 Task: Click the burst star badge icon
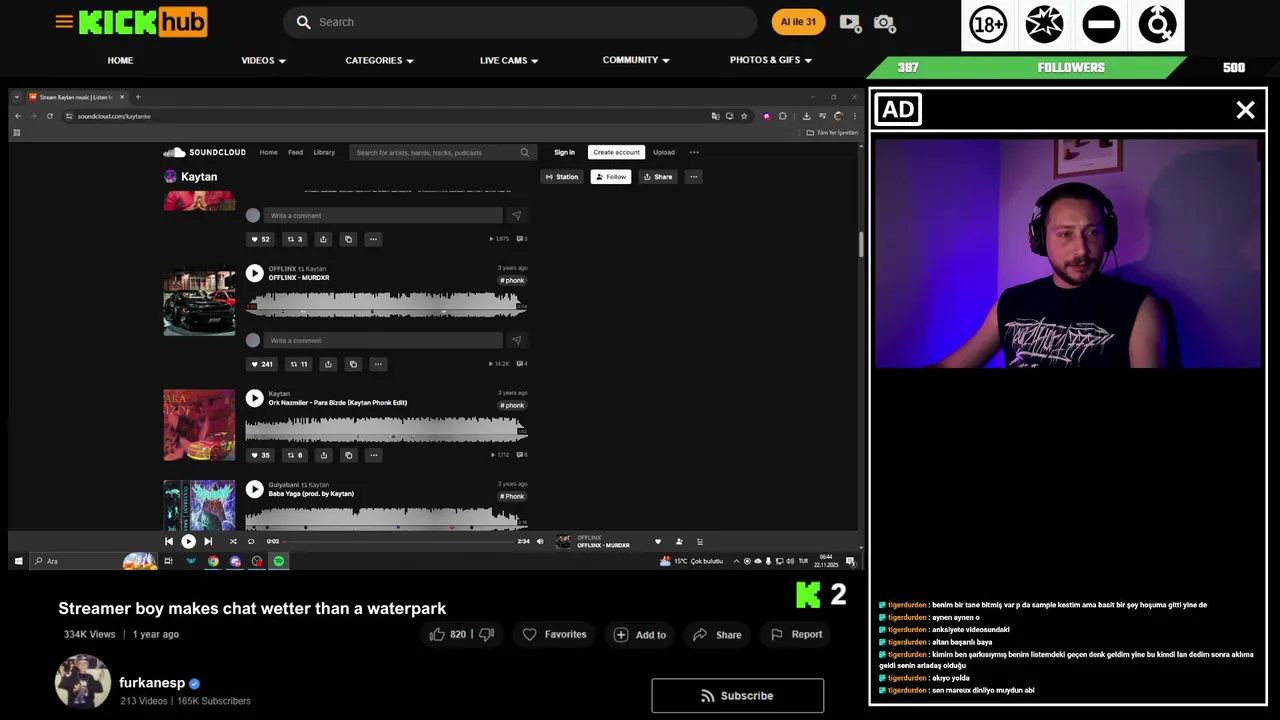click(x=1044, y=25)
